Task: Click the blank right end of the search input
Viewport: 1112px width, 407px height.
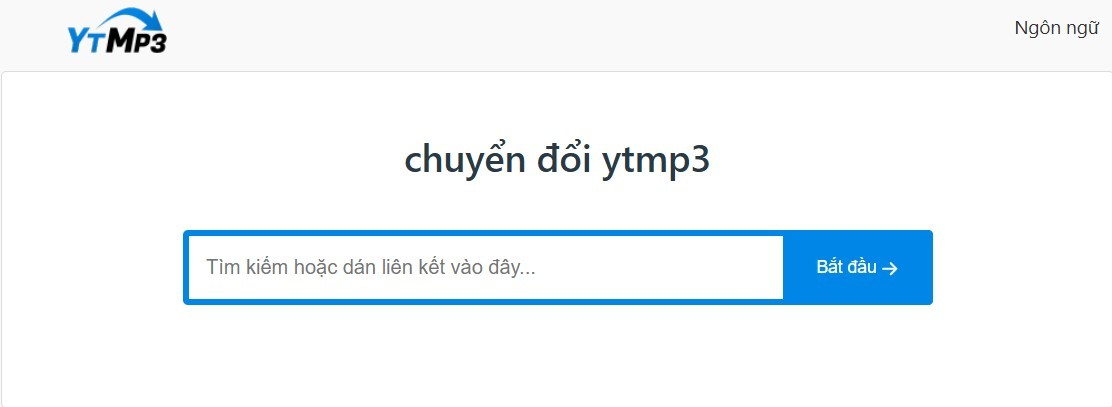Action: pyautogui.click(x=730, y=268)
